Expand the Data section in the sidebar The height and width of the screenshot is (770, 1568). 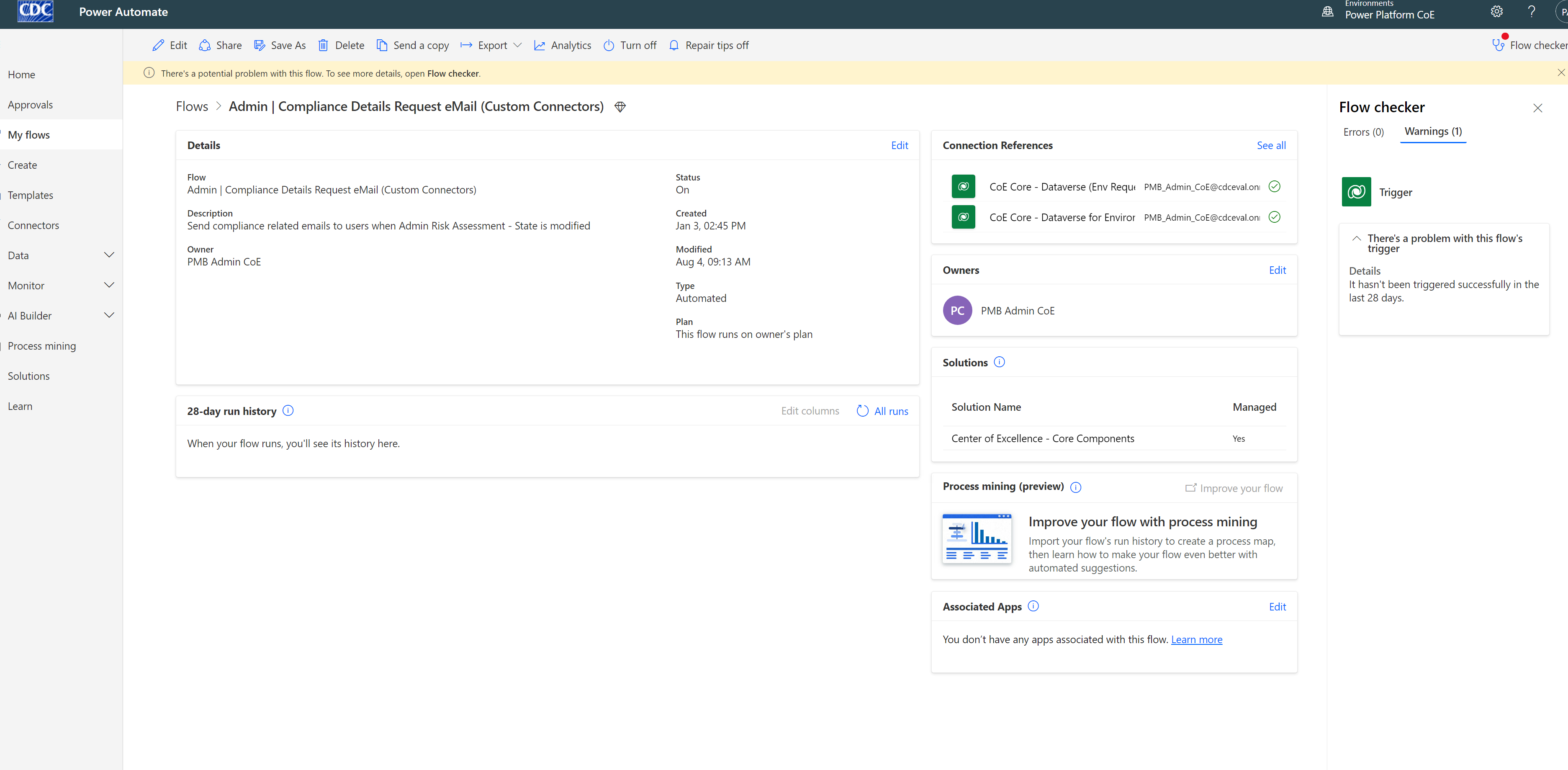click(110, 255)
